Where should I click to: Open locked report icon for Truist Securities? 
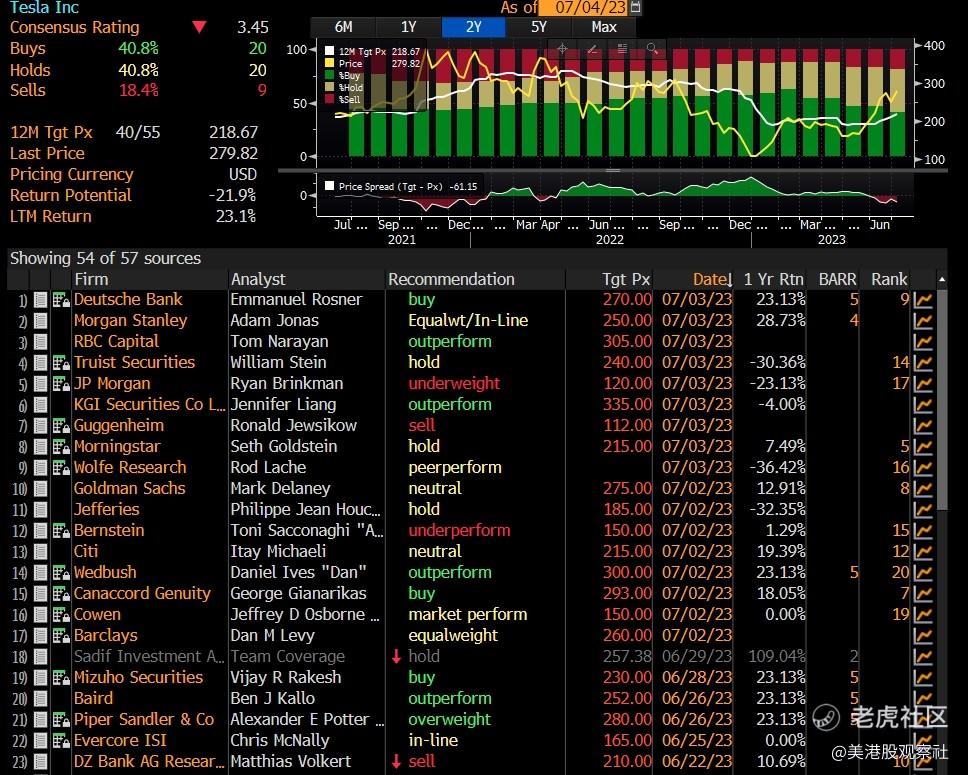pos(60,363)
